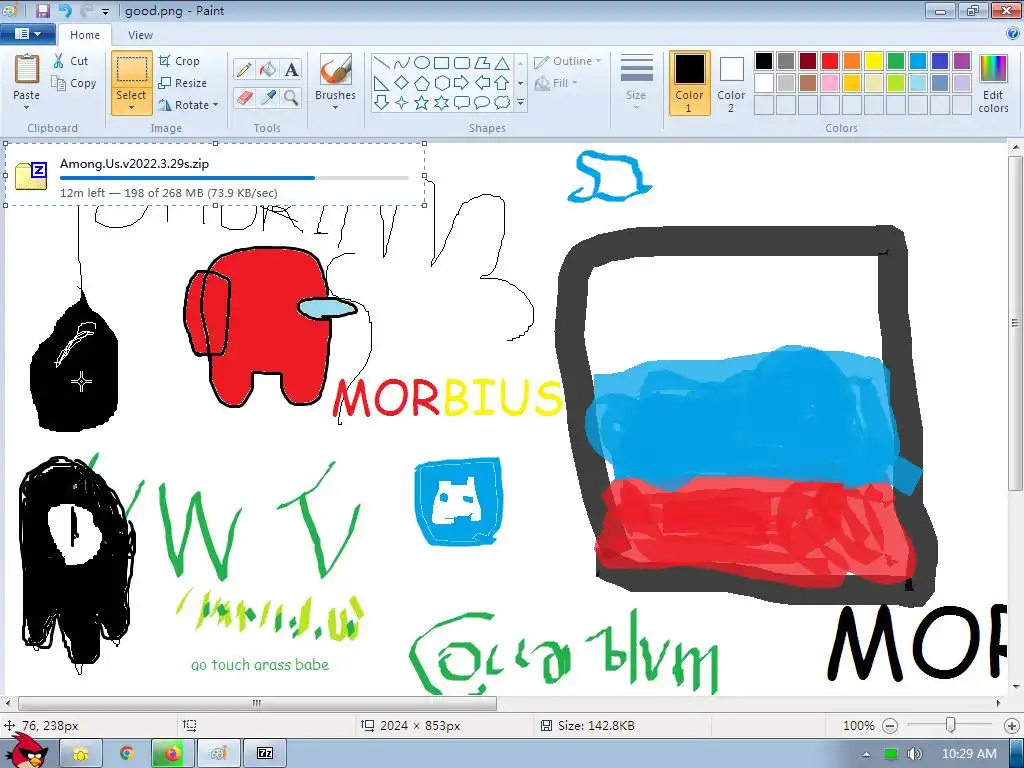Choose the Diamond shape
The image size is (1024, 768).
402,83
